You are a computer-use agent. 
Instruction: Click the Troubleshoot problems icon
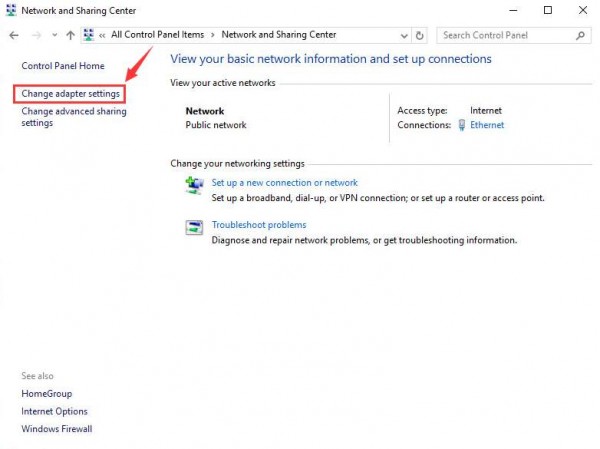click(194, 227)
